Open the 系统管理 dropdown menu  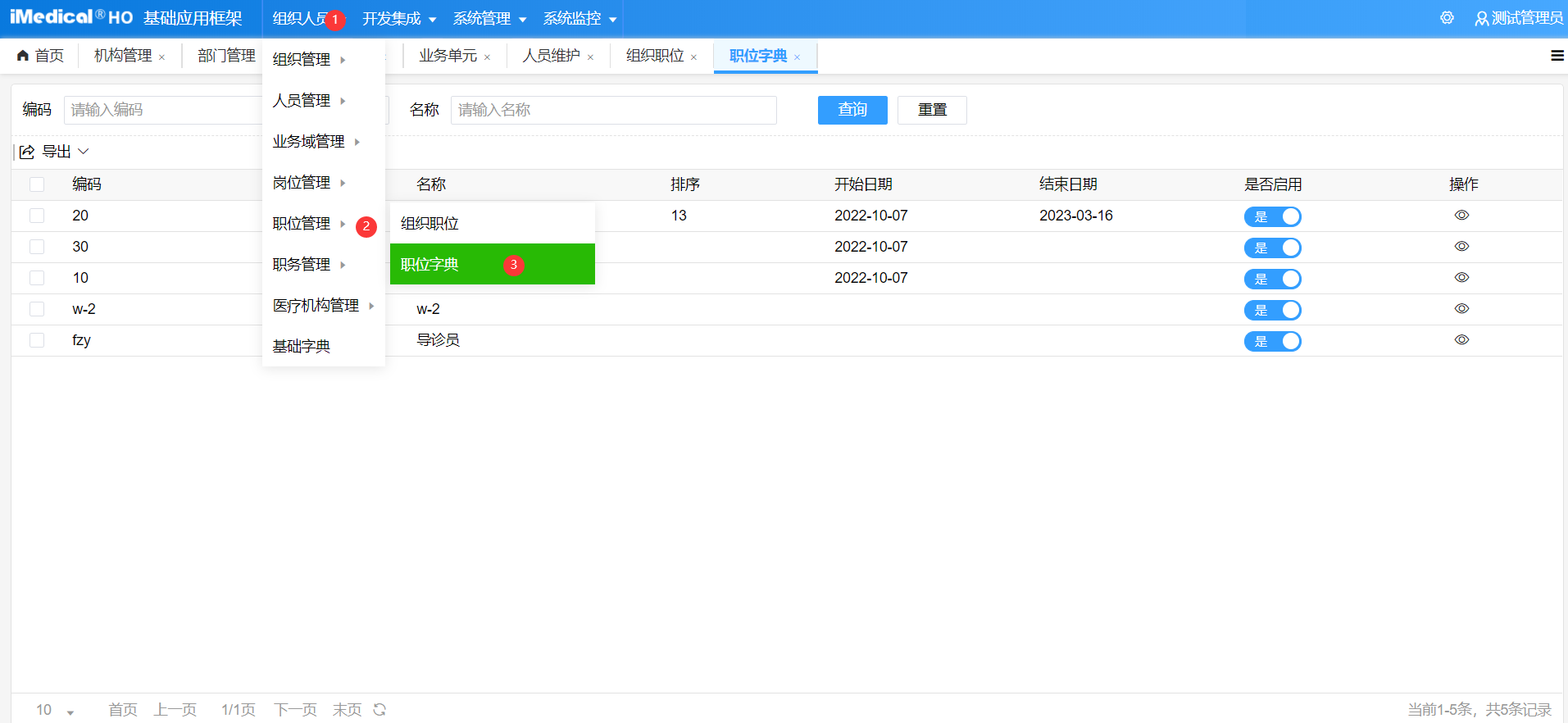(x=489, y=19)
